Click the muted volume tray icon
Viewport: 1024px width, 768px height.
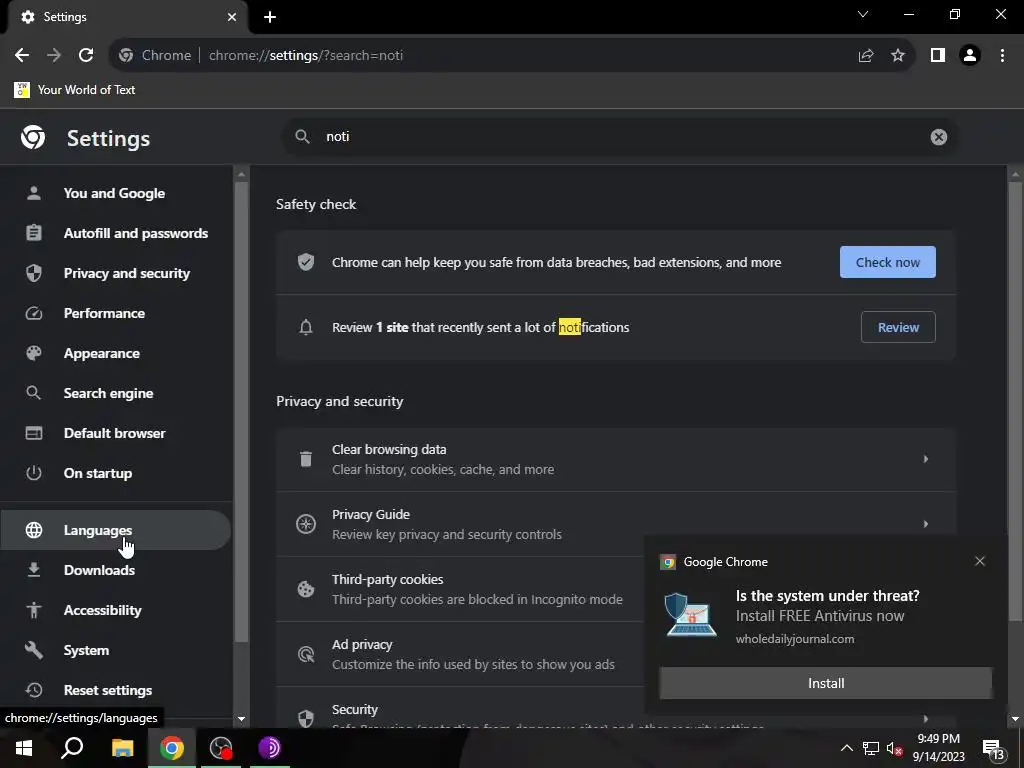895,748
